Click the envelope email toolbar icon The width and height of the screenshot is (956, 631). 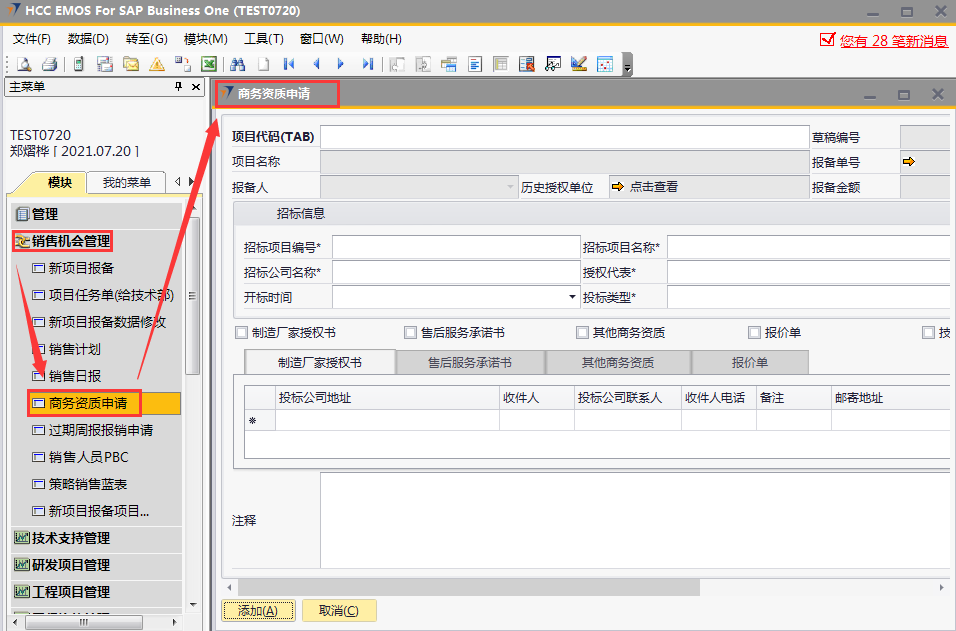coord(131,64)
